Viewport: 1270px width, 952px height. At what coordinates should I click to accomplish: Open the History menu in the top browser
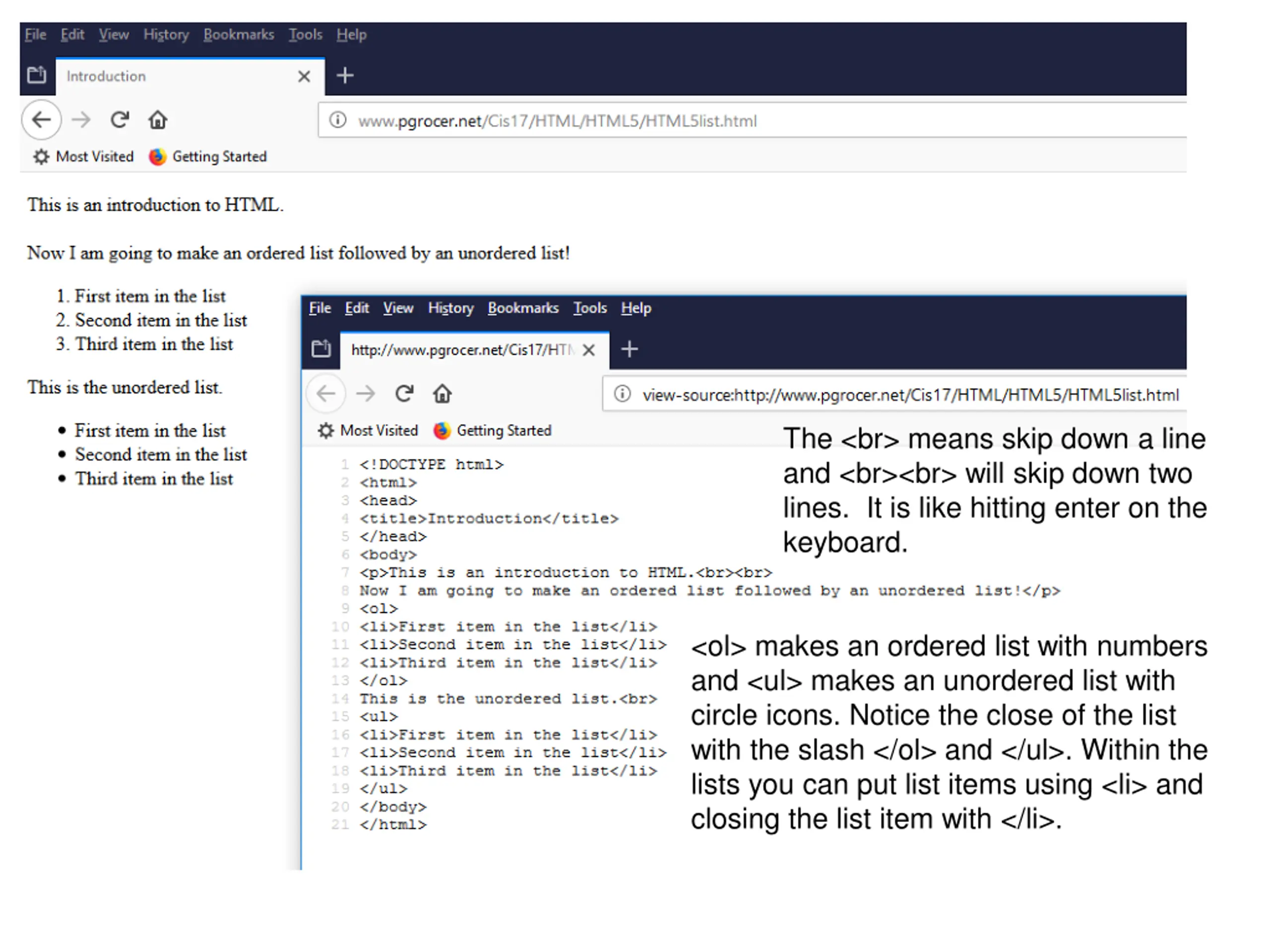tap(166, 35)
